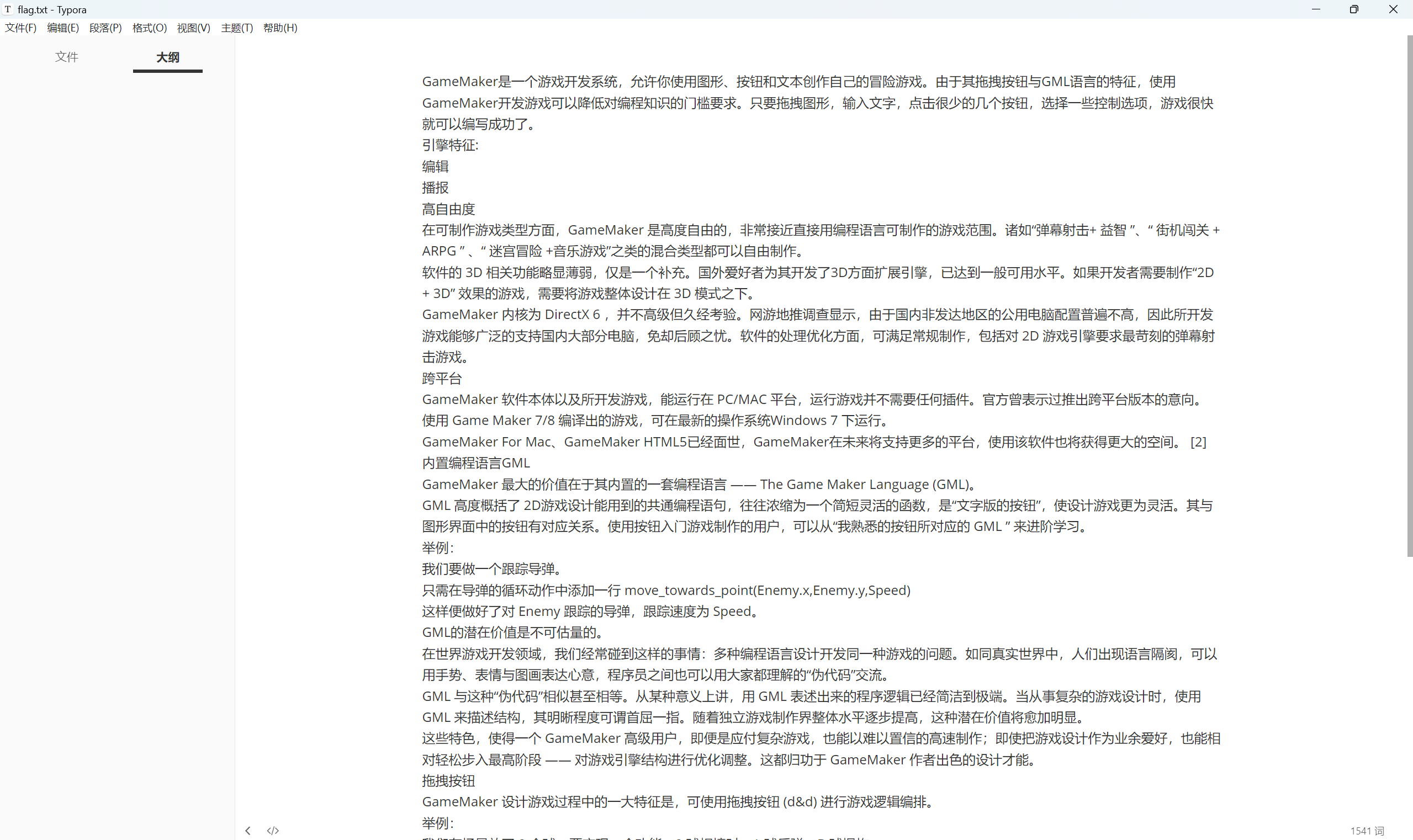Image resolution: width=1413 pixels, height=840 pixels.
Task: Open the 格式(O) menu
Action: pyautogui.click(x=150, y=28)
